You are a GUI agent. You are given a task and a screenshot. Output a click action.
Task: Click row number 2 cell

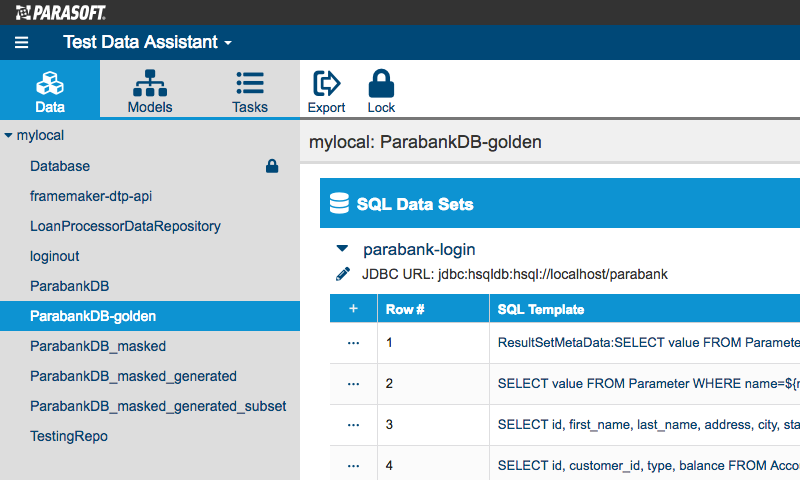click(x=433, y=384)
